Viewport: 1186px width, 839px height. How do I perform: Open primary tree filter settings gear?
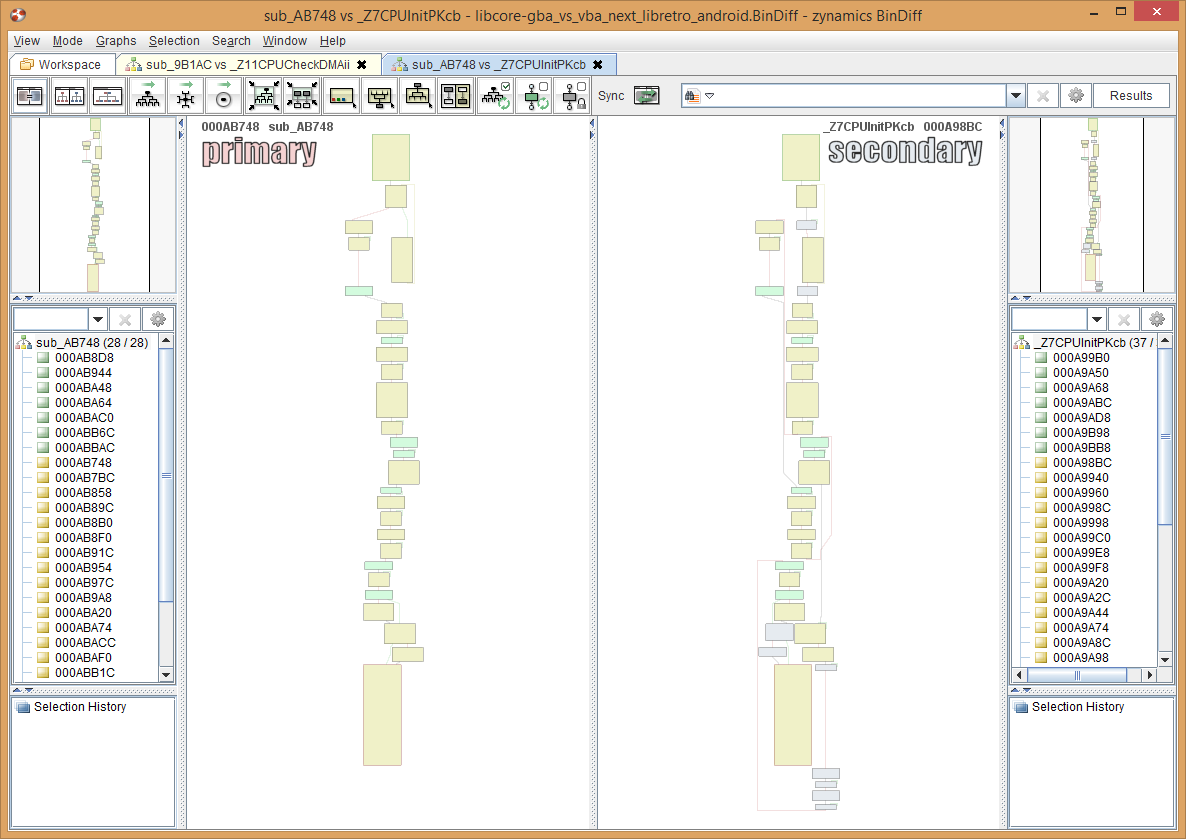[x=157, y=320]
